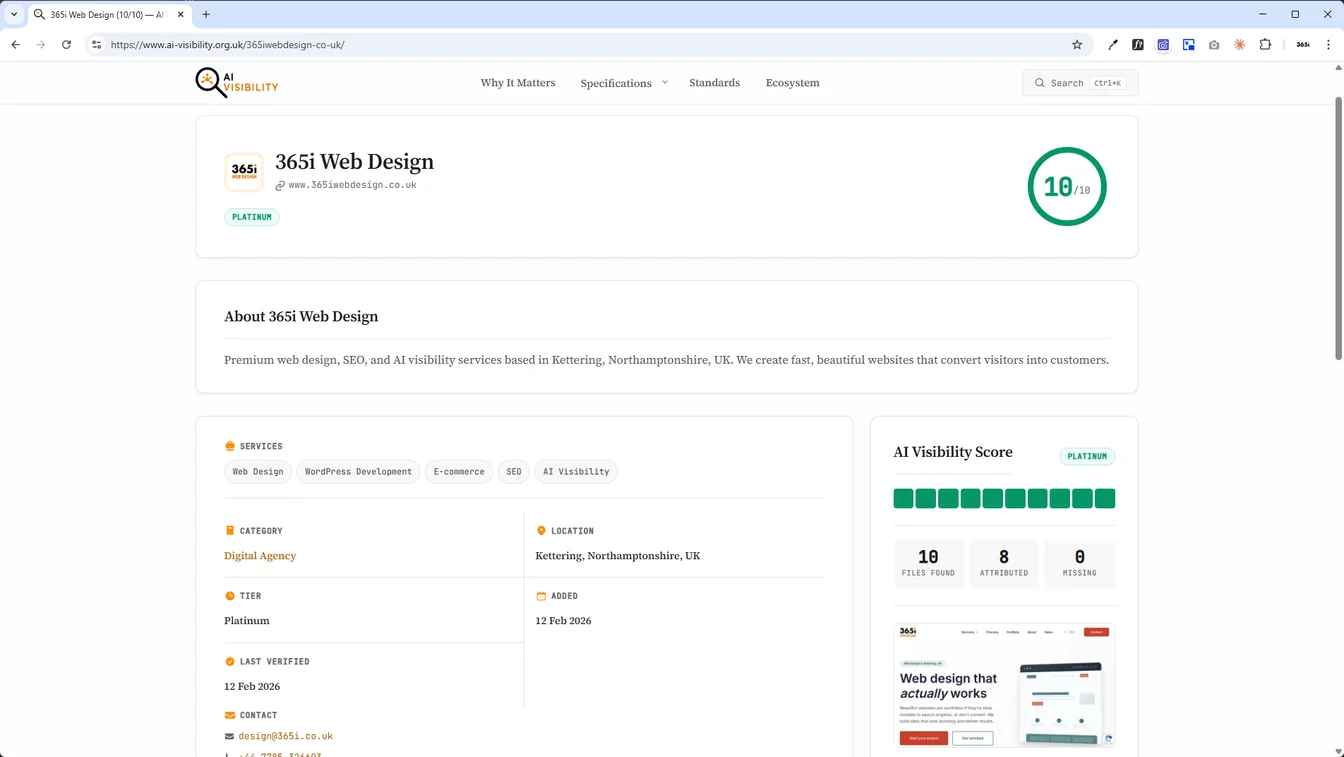Viewport: 1344px width, 757px height.
Task: Click the Services heading icon
Action: pos(230,446)
